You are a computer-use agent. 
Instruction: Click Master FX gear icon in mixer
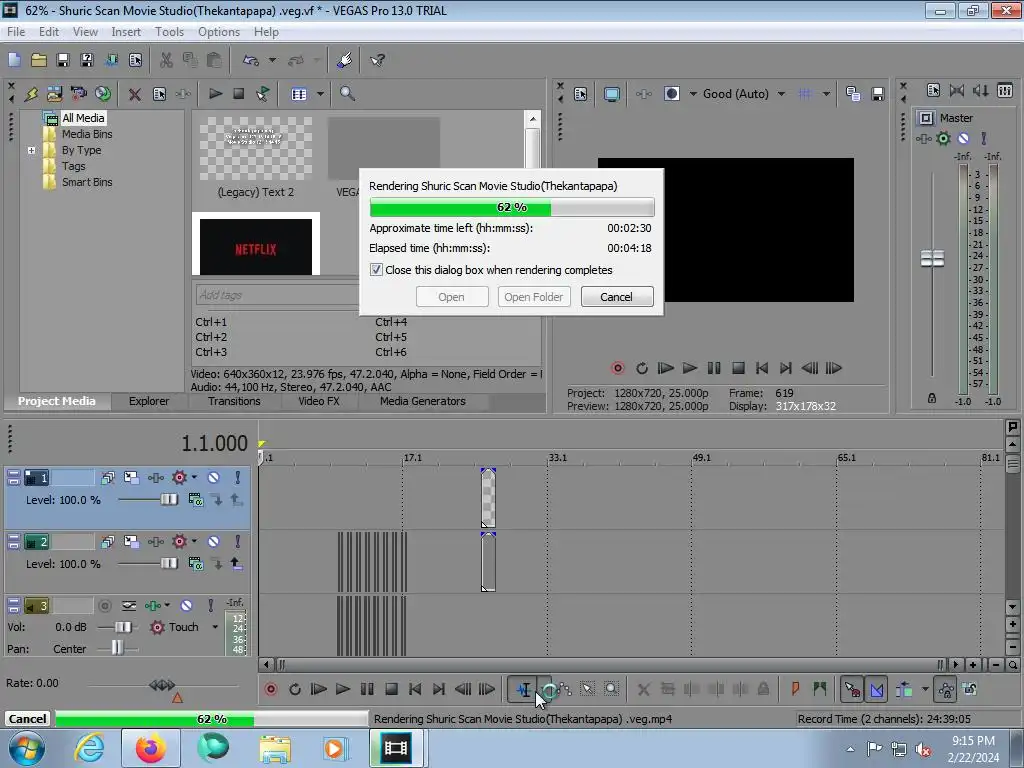[943, 138]
